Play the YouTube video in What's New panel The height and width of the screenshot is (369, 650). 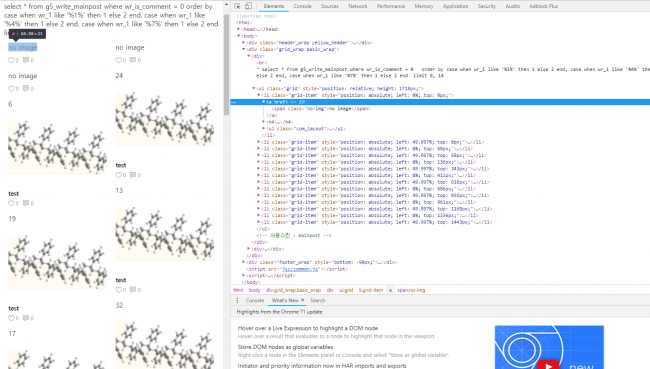click(x=548, y=365)
